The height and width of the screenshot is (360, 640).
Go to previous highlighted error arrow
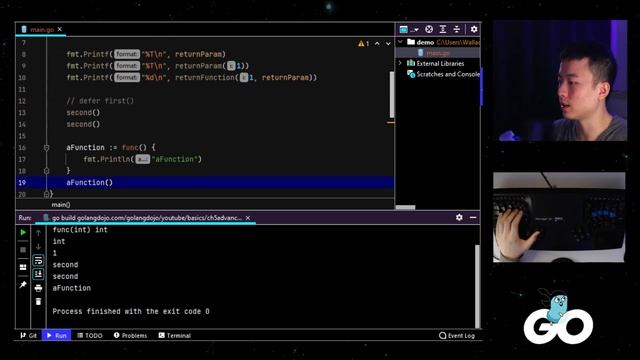(x=377, y=43)
